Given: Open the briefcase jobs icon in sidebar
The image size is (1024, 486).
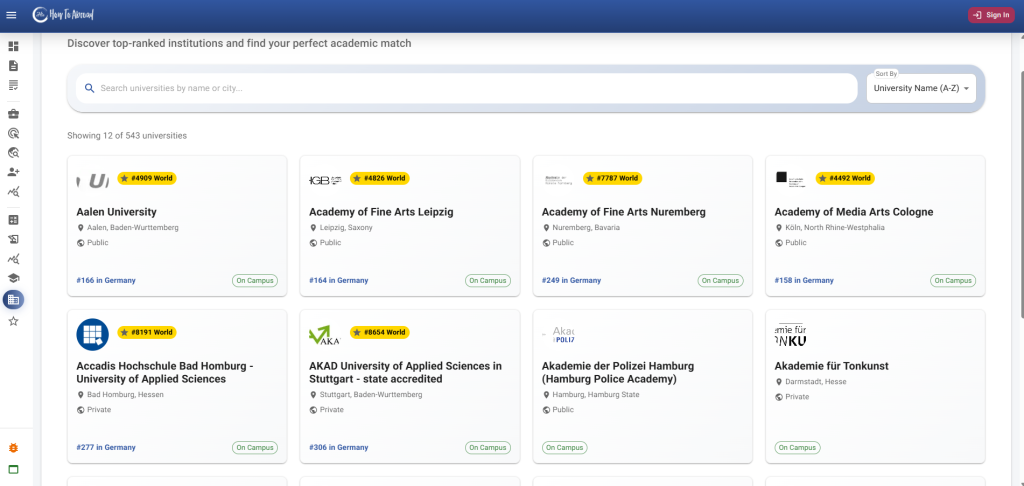Looking at the screenshot, I should (13, 114).
